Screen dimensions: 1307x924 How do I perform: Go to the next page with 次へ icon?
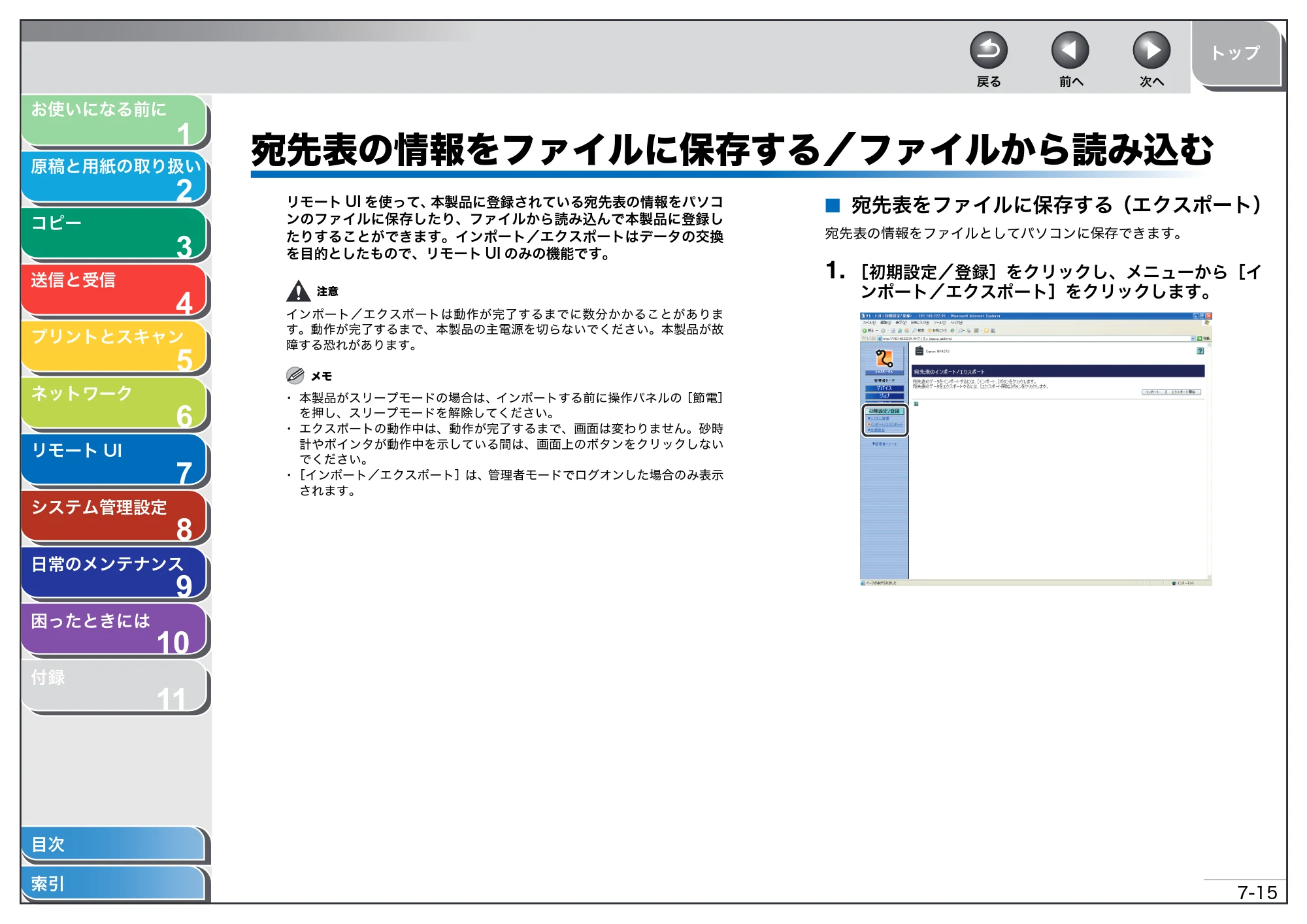(x=1151, y=51)
